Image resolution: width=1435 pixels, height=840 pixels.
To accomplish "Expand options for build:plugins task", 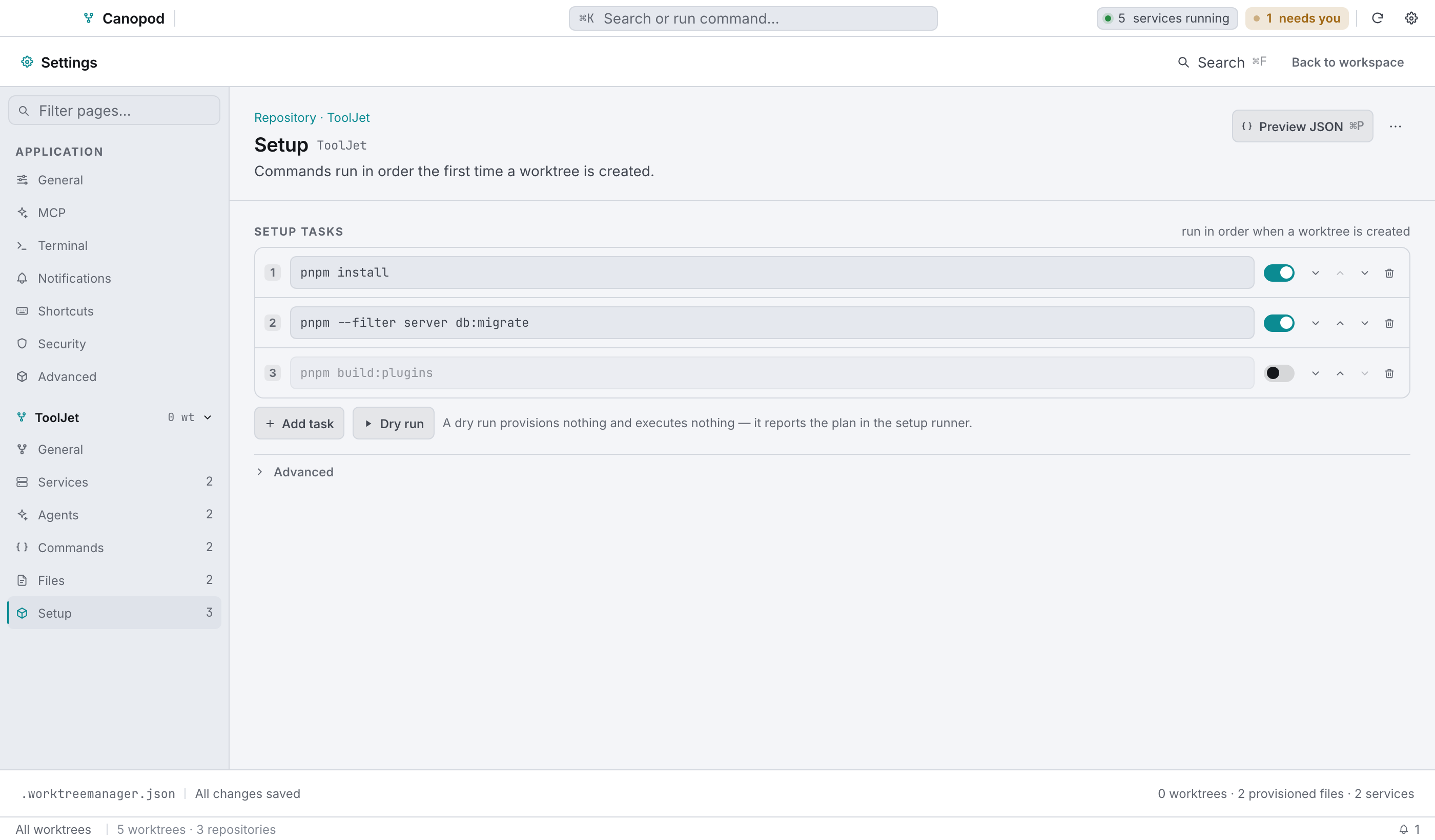I will click(1315, 373).
